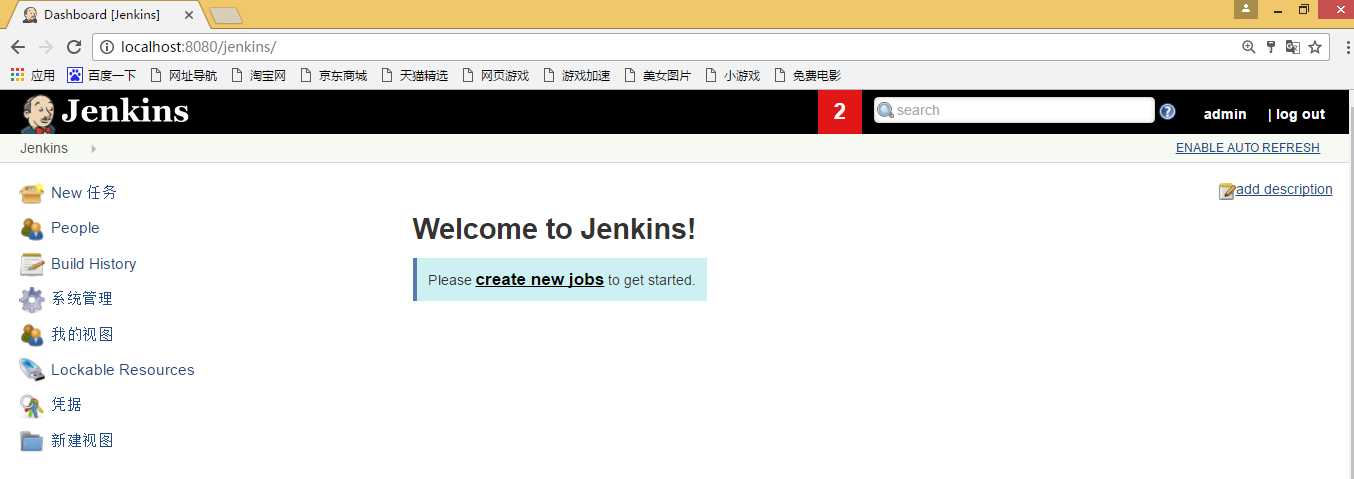Click the admin user link

(1225, 114)
